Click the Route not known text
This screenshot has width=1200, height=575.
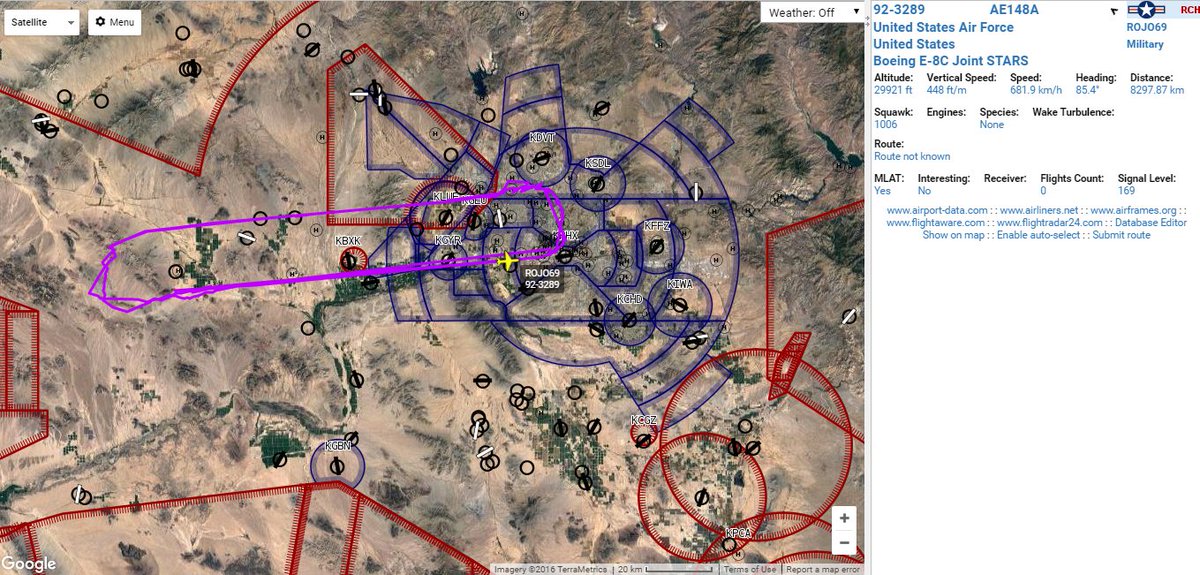[x=912, y=157]
